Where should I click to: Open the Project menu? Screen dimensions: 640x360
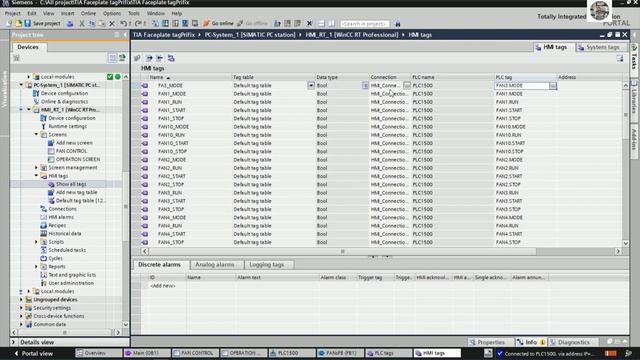[x=13, y=13]
